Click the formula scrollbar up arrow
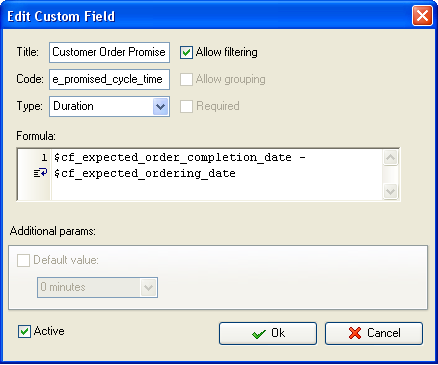438x365 pixels. click(x=390, y=157)
